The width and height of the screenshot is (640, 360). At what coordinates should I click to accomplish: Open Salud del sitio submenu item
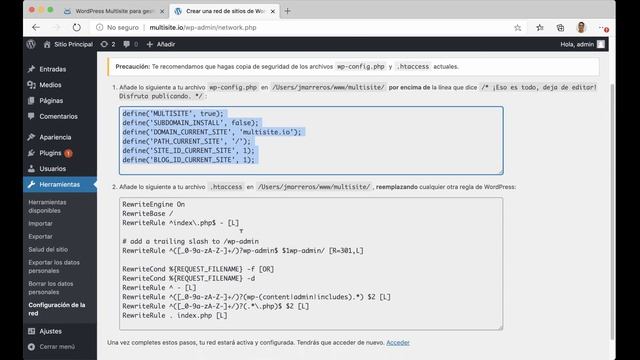coord(48,249)
